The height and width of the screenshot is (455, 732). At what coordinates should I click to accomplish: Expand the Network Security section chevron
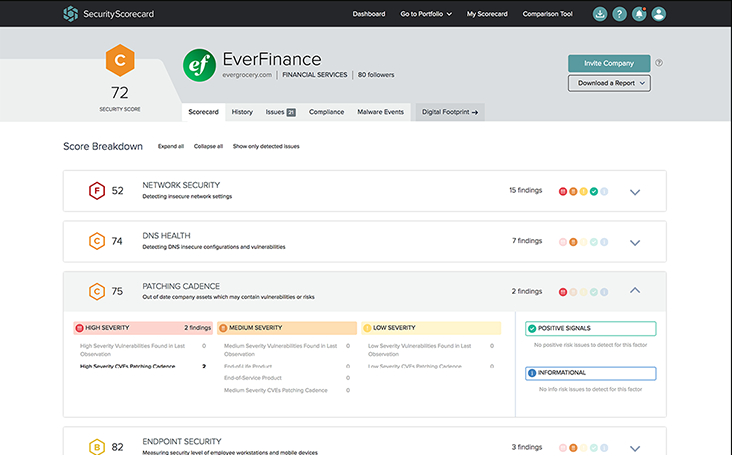[x=635, y=192]
